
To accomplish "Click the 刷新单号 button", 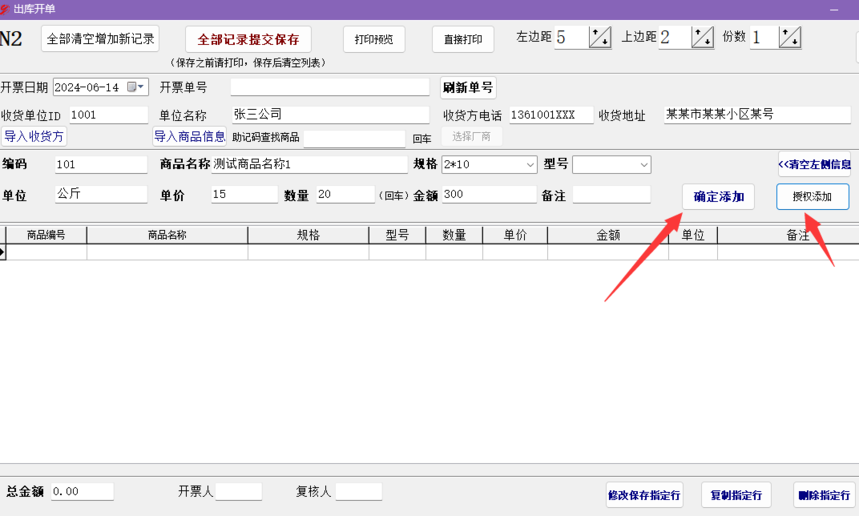I will [468, 88].
